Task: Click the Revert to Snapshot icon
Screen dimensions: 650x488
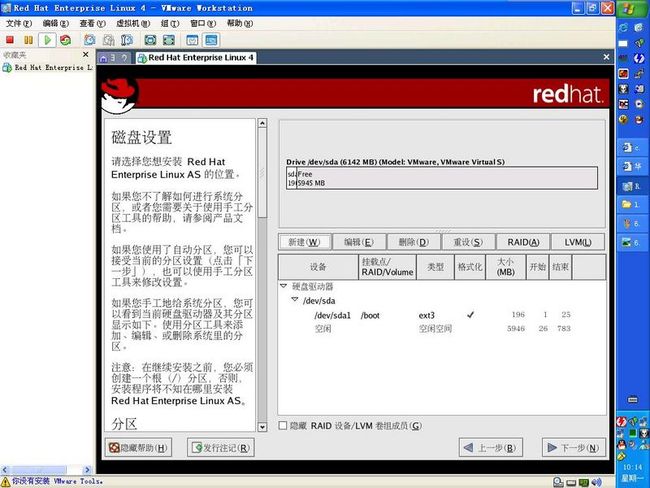Action: tap(108, 40)
